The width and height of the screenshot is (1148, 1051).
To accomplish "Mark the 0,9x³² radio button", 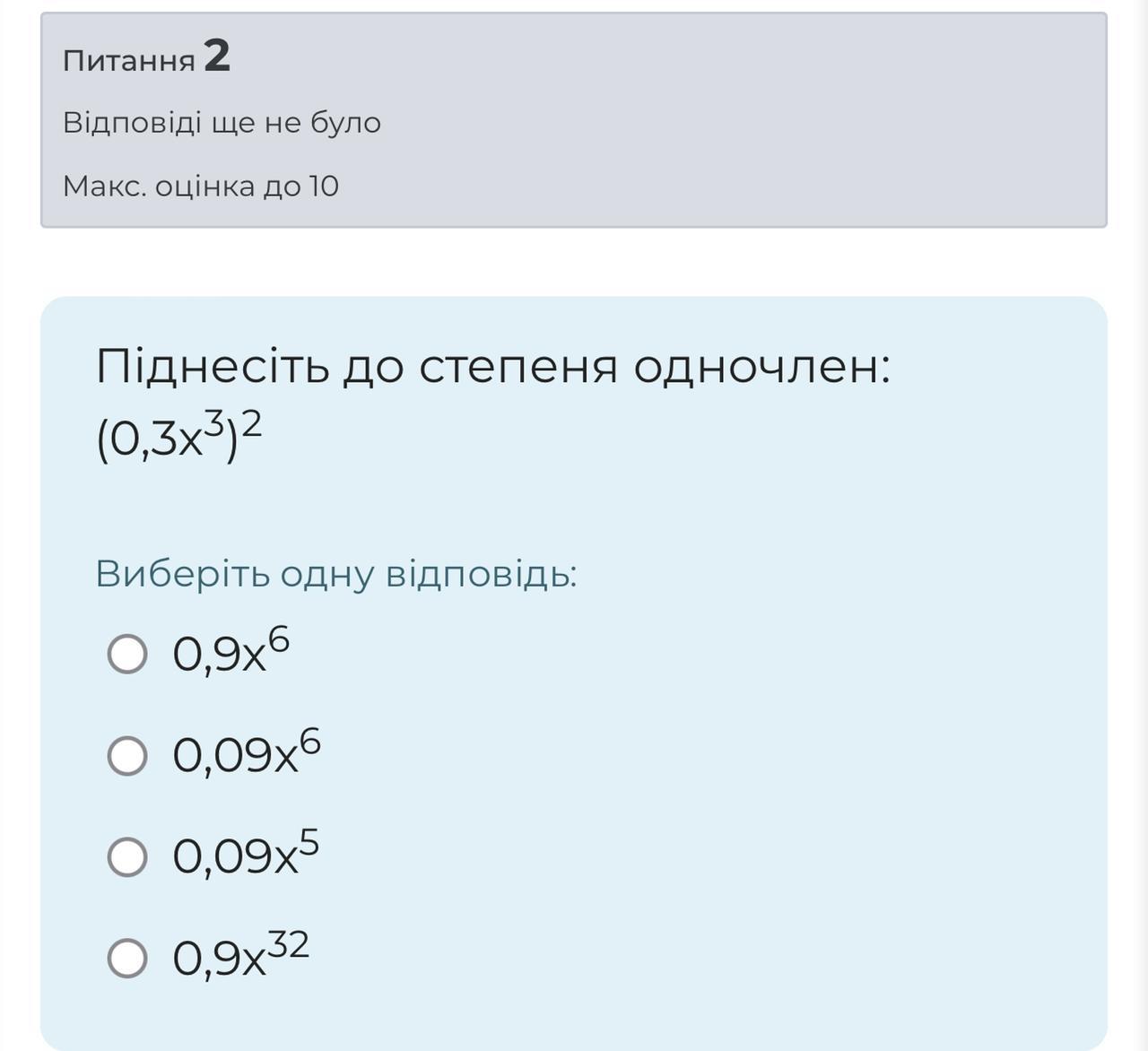I will (127, 958).
